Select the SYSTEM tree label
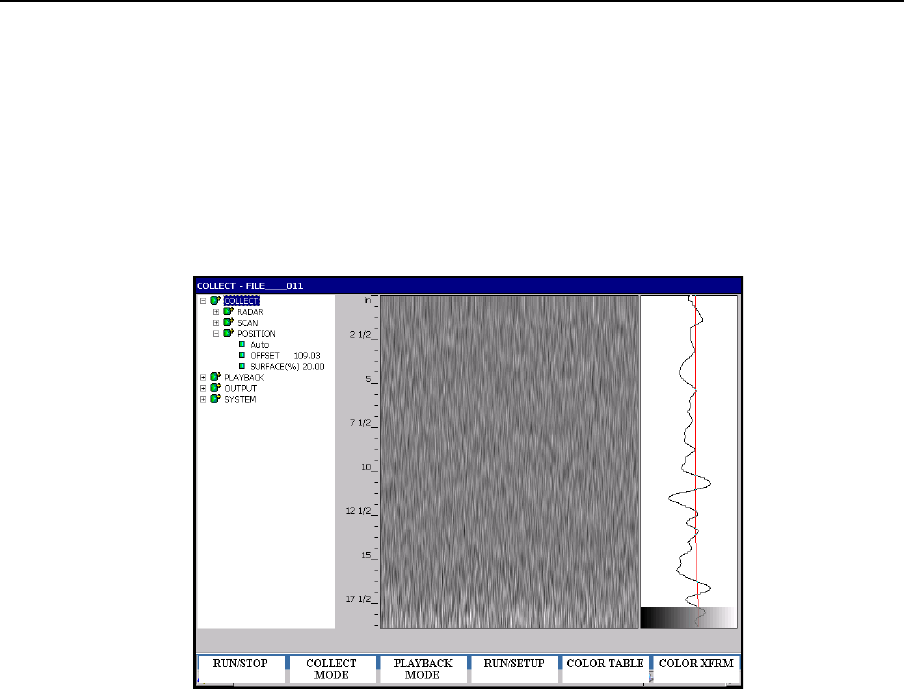 click(240, 400)
